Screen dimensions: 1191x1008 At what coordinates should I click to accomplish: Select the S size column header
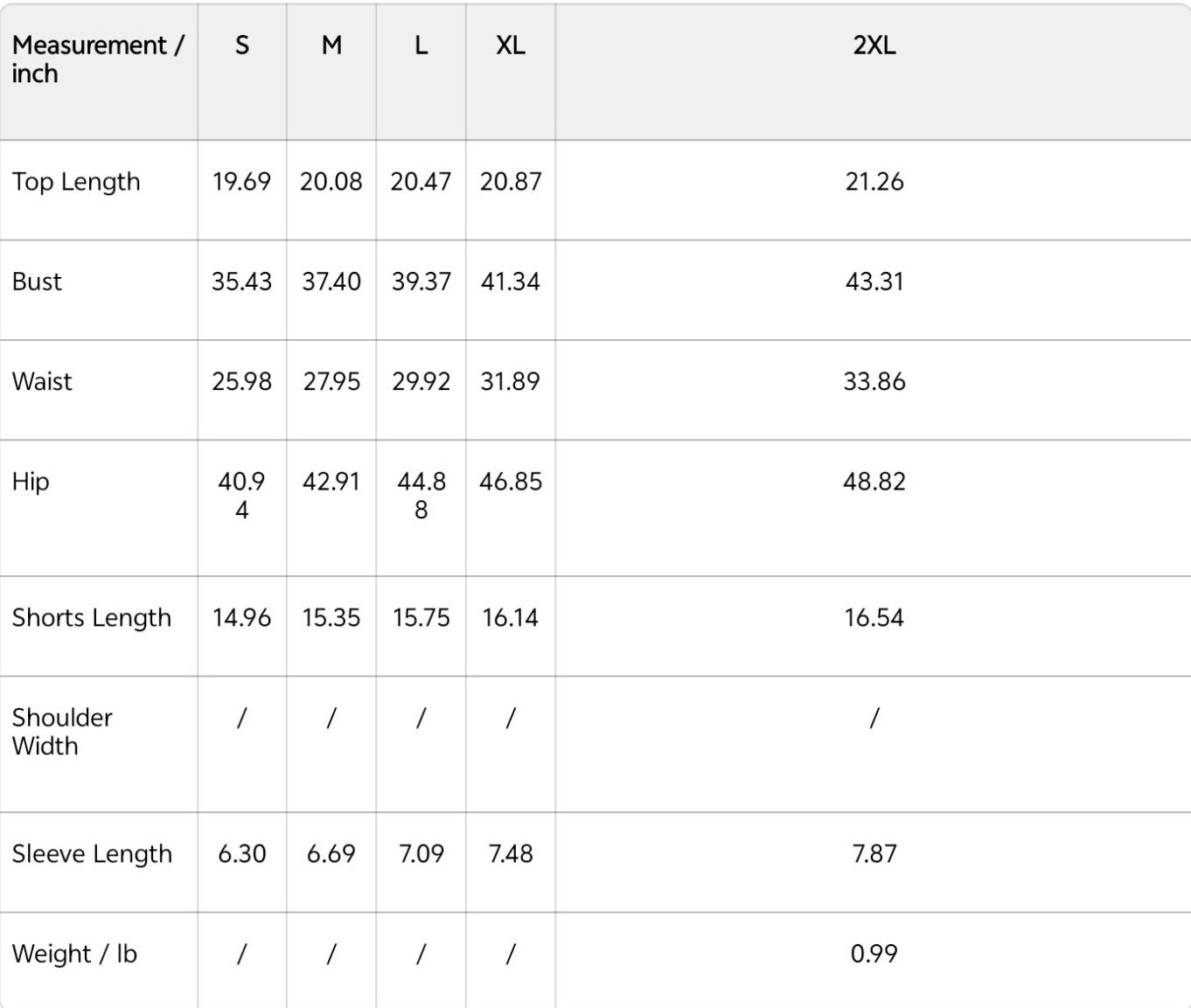click(x=242, y=45)
